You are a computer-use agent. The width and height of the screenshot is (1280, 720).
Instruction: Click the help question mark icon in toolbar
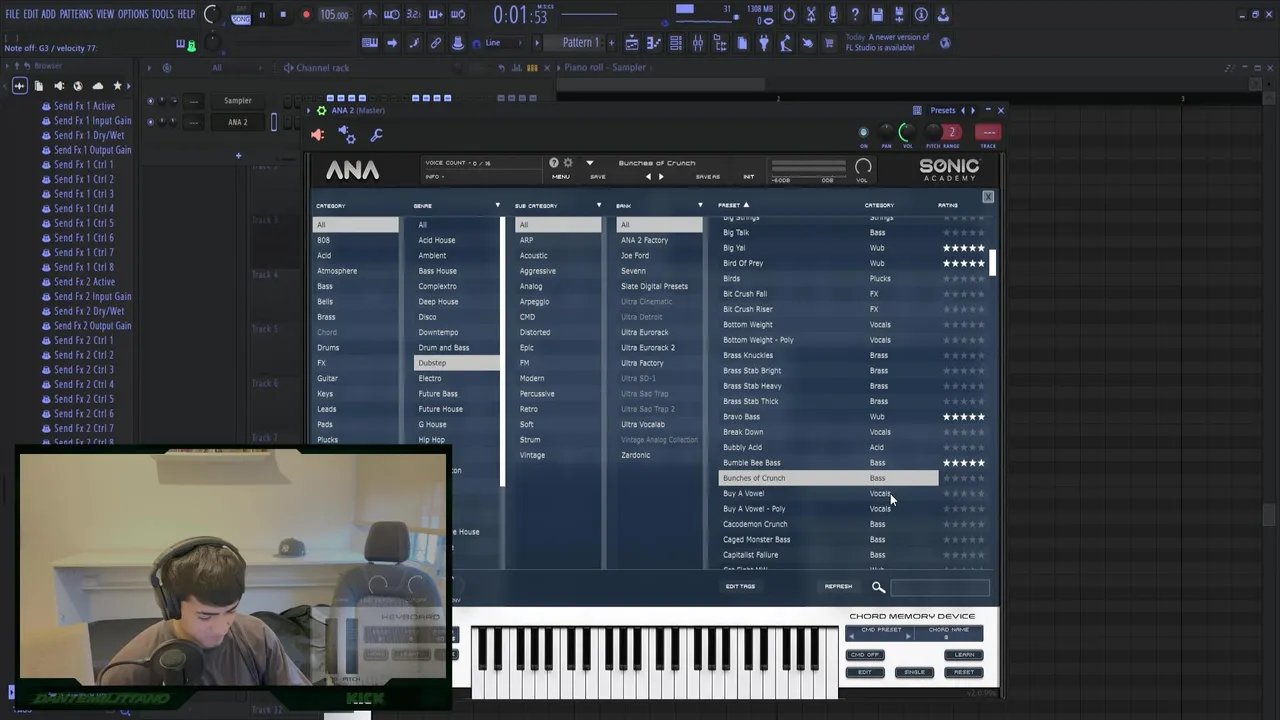pyautogui.click(x=855, y=15)
